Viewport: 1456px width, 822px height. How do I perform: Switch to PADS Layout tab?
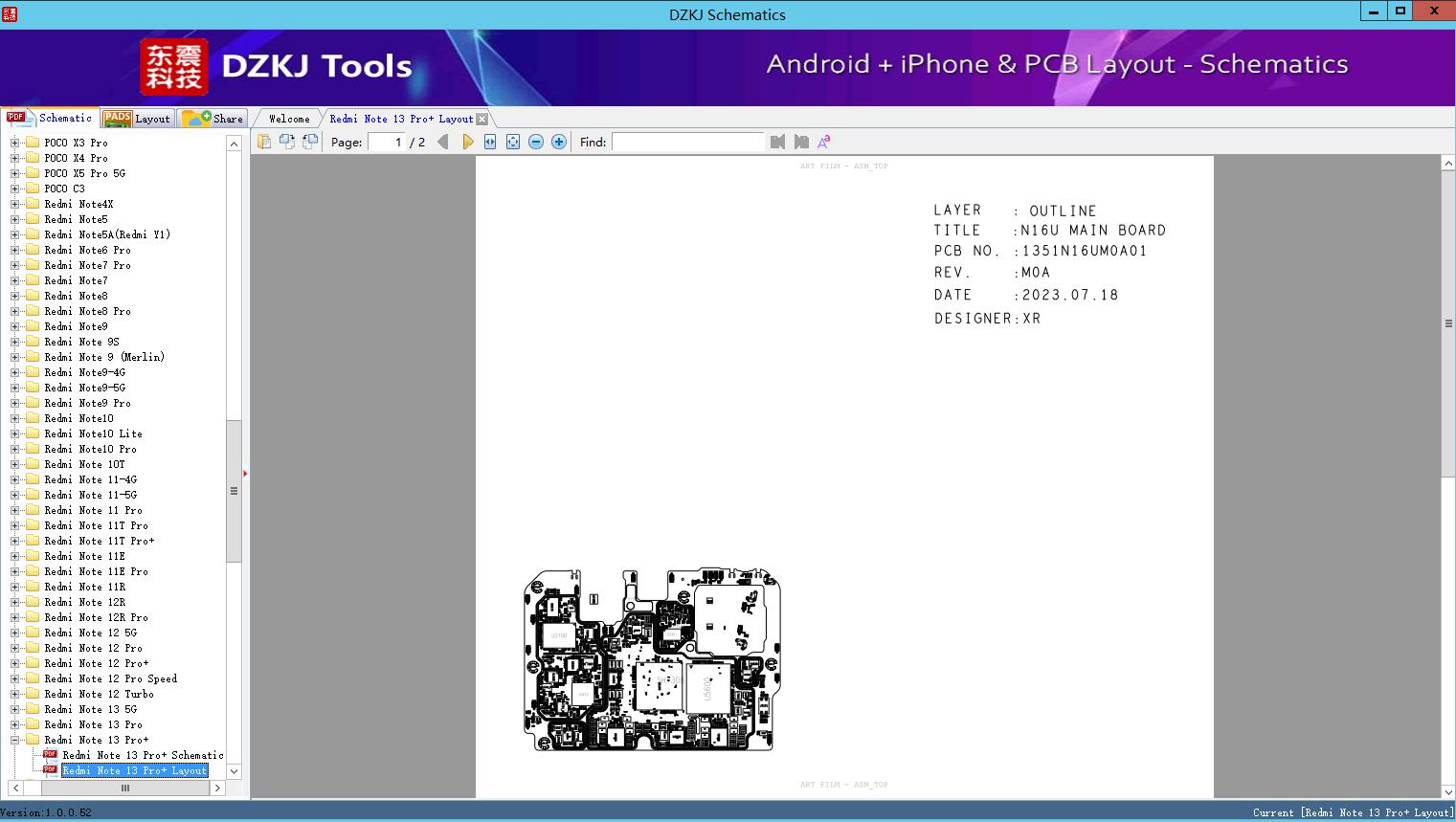(x=137, y=119)
